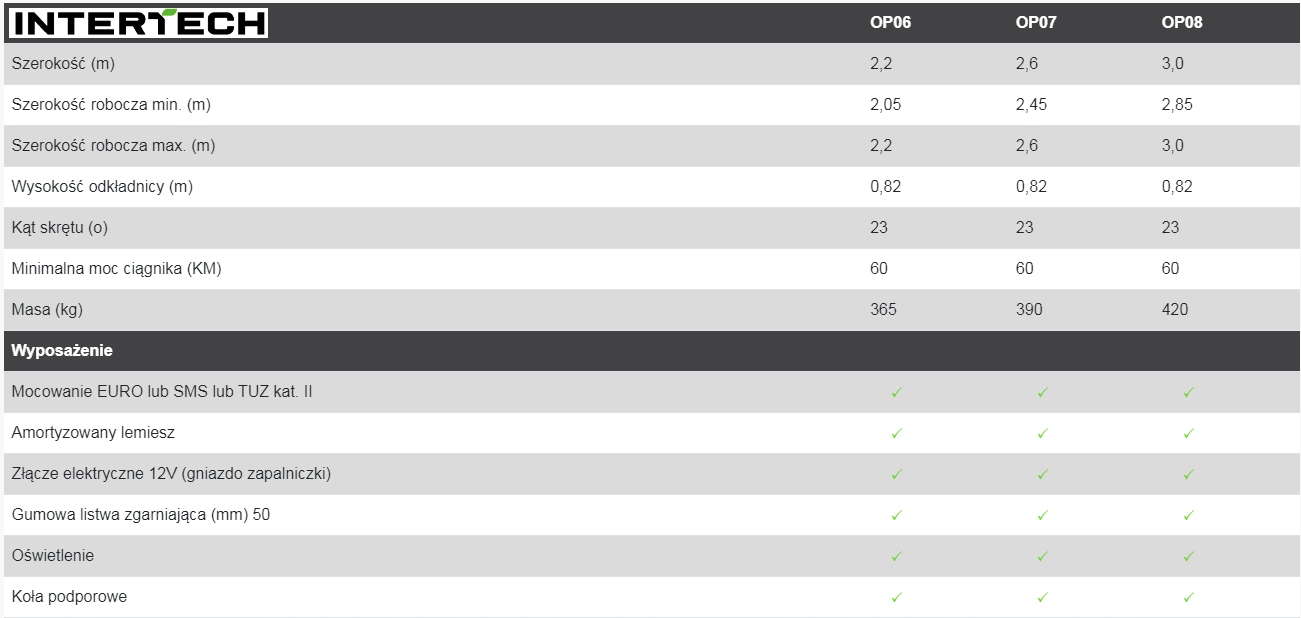Viewport: 1301px width, 618px height.
Task: Click OP07 checkmark for Mocowanie EURO row
Action: point(1042,393)
